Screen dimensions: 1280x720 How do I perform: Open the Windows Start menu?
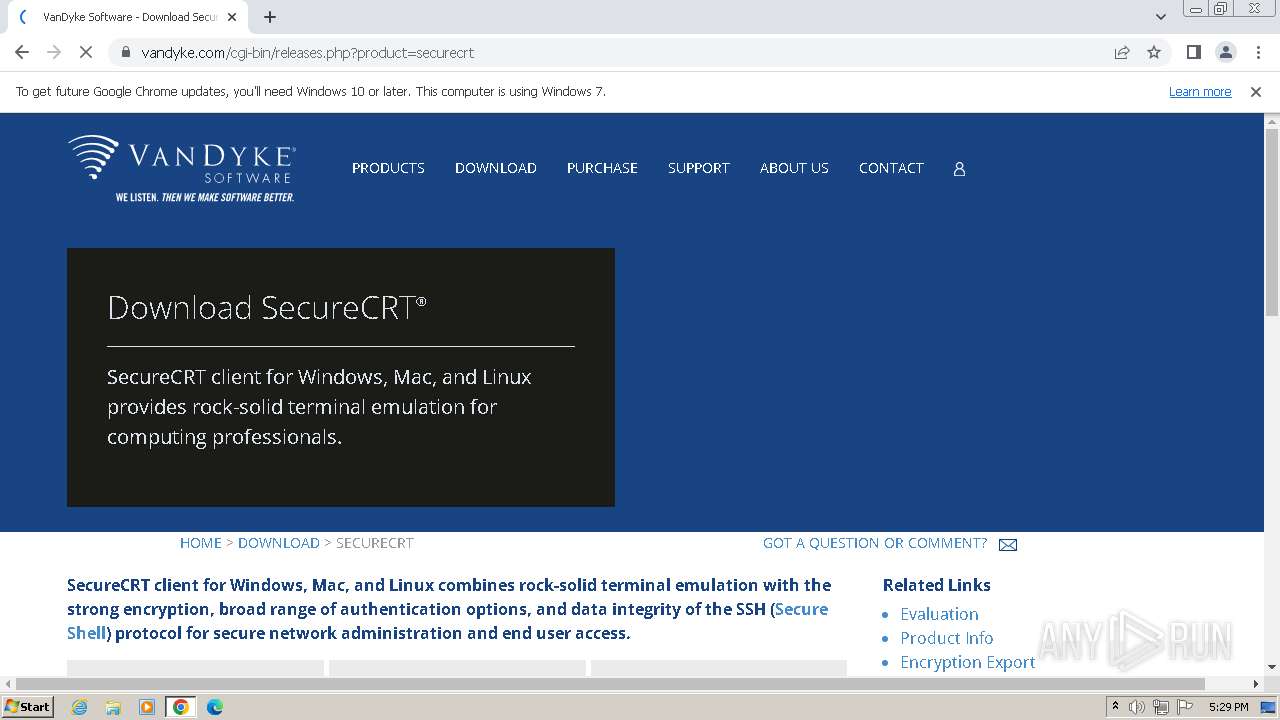click(27, 706)
